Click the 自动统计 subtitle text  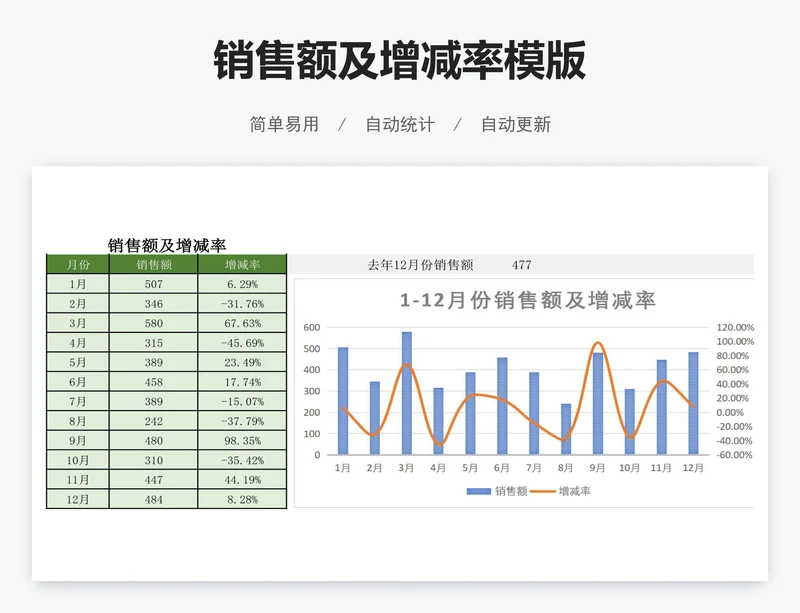(x=400, y=124)
